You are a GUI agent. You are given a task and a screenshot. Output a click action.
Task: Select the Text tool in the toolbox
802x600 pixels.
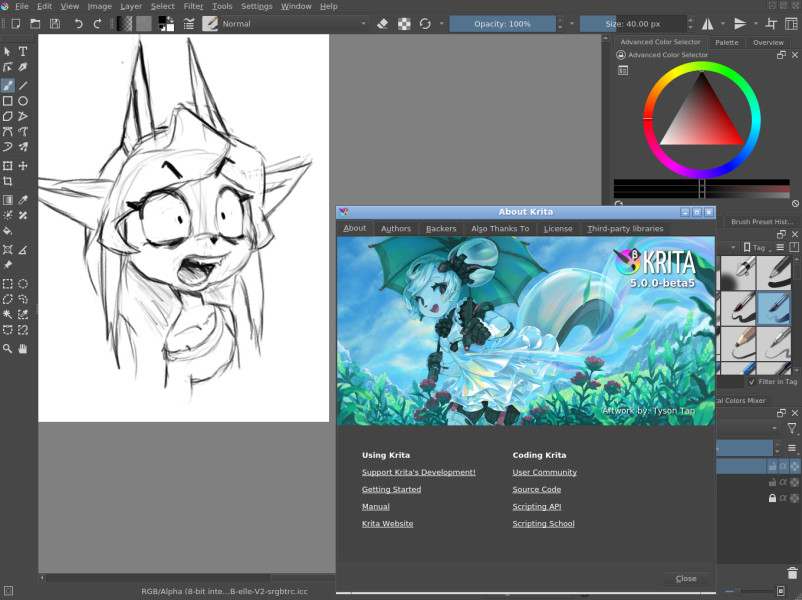[23, 51]
